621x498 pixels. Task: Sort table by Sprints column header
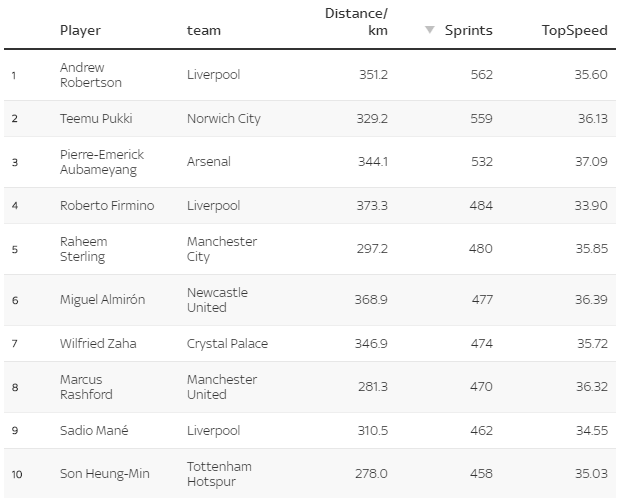pos(468,30)
